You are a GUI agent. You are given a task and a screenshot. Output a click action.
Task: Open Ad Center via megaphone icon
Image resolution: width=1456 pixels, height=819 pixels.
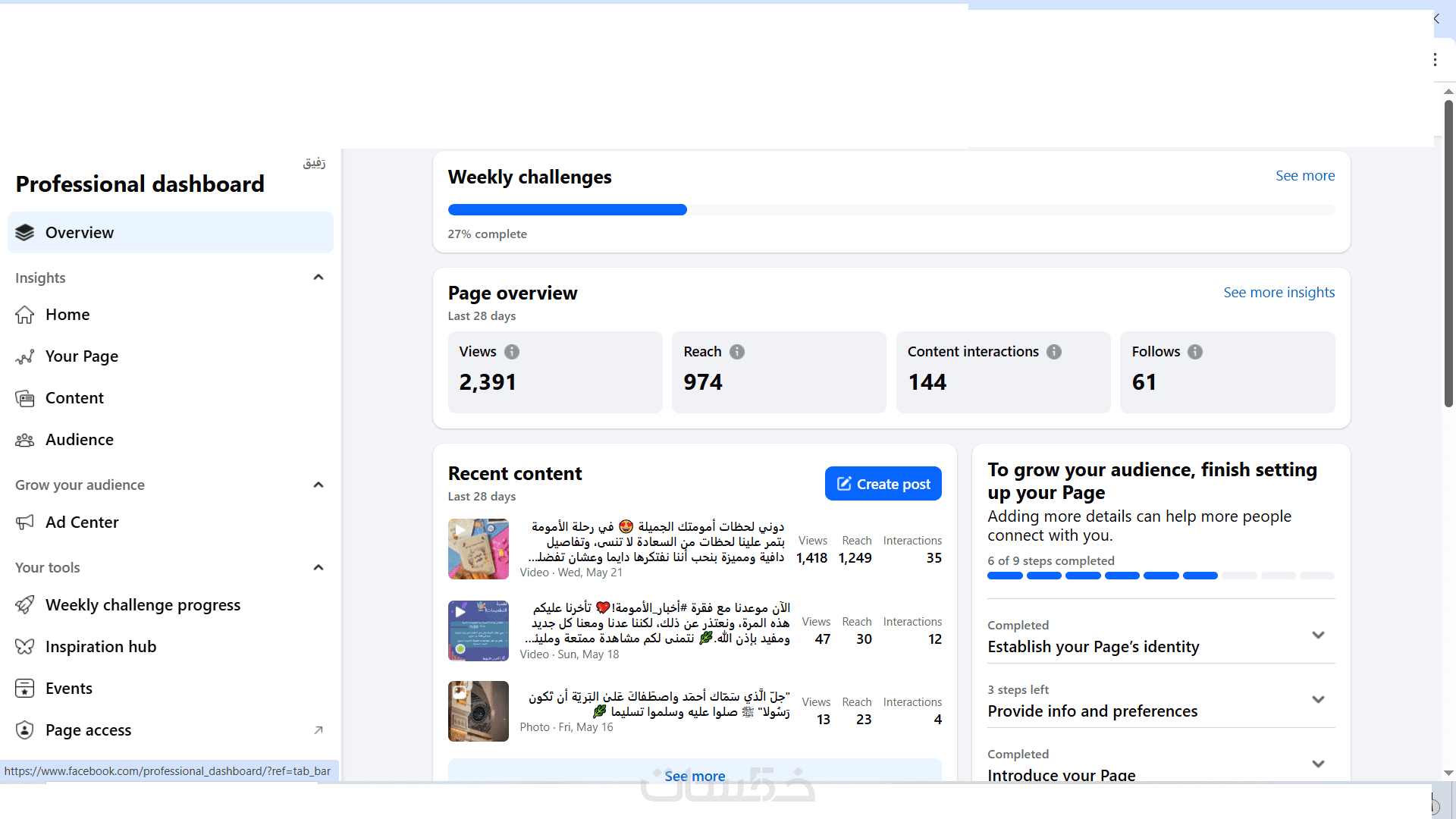pyautogui.click(x=25, y=522)
